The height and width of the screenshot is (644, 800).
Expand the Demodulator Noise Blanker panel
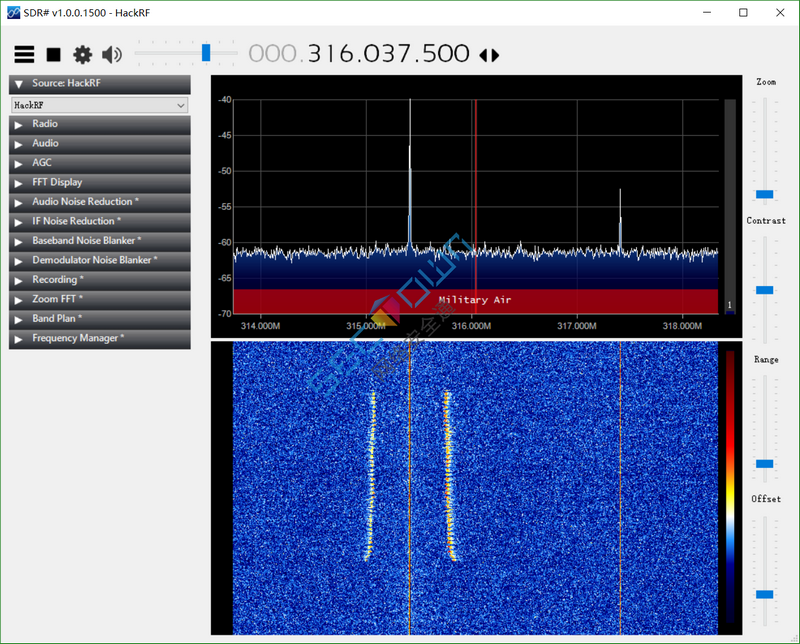click(x=100, y=261)
